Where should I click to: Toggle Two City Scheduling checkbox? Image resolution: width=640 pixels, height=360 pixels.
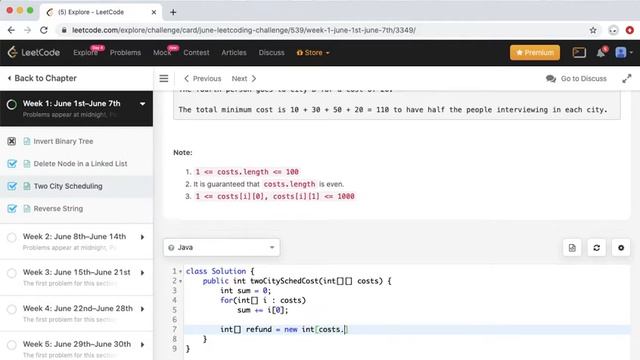tap(12, 186)
